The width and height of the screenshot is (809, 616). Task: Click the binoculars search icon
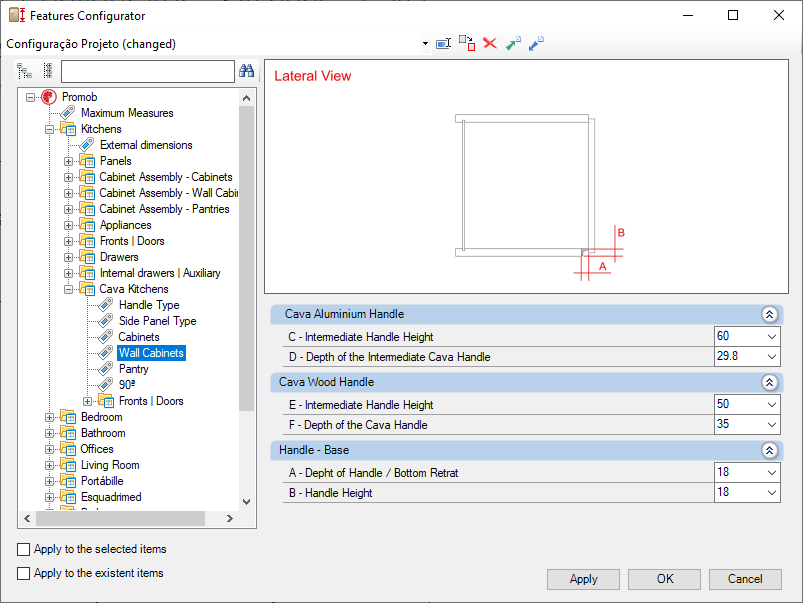[x=247, y=71]
